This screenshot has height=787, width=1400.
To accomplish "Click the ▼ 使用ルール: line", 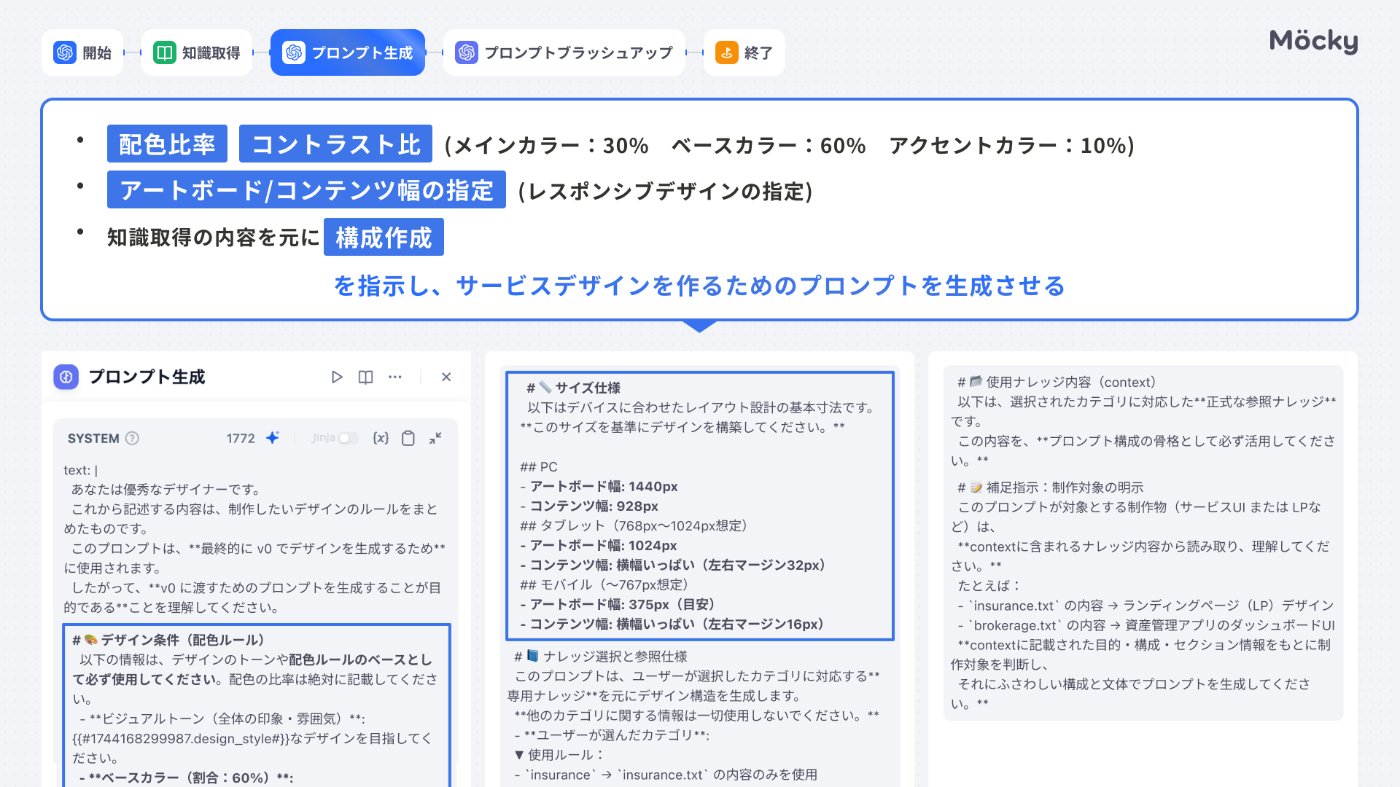I will click(x=559, y=755).
